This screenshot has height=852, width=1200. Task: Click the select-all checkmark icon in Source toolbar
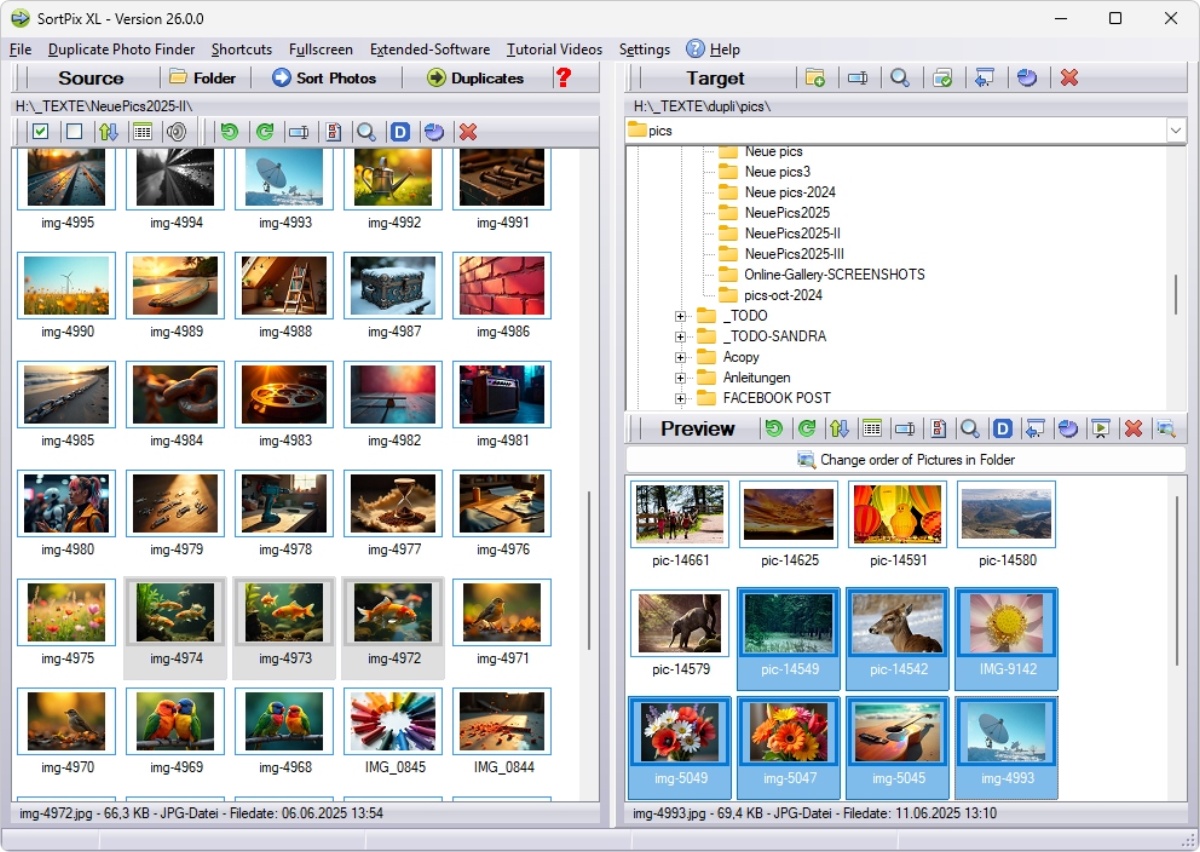40,131
